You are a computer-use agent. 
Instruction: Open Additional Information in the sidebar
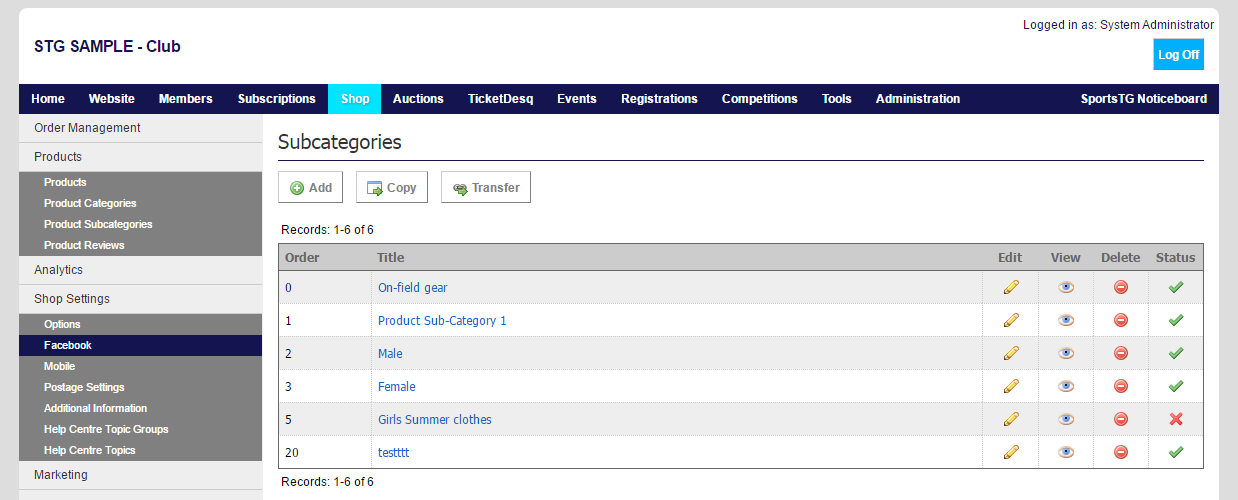point(140,408)
